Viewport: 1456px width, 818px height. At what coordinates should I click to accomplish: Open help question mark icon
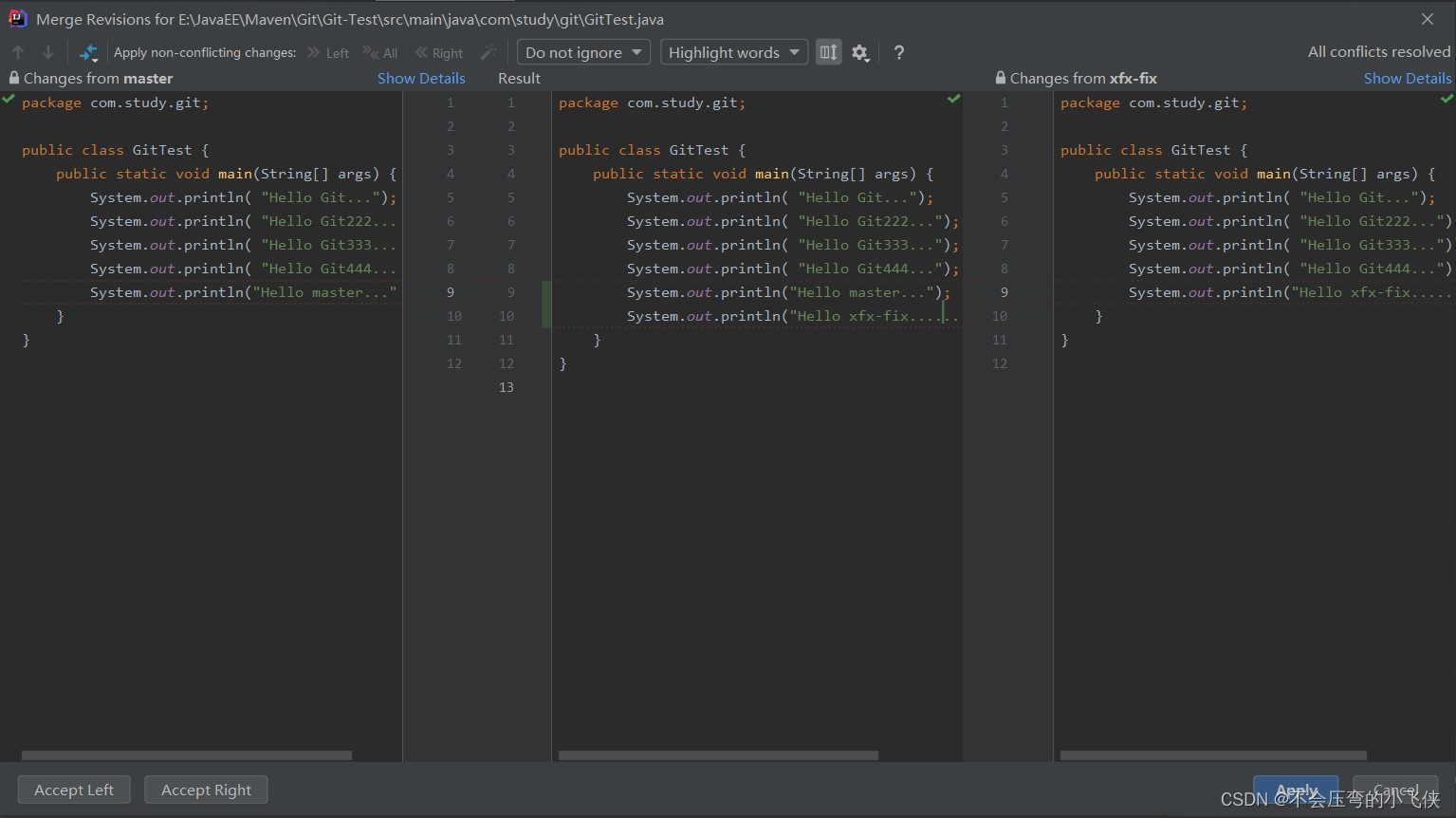coord(899,53)
